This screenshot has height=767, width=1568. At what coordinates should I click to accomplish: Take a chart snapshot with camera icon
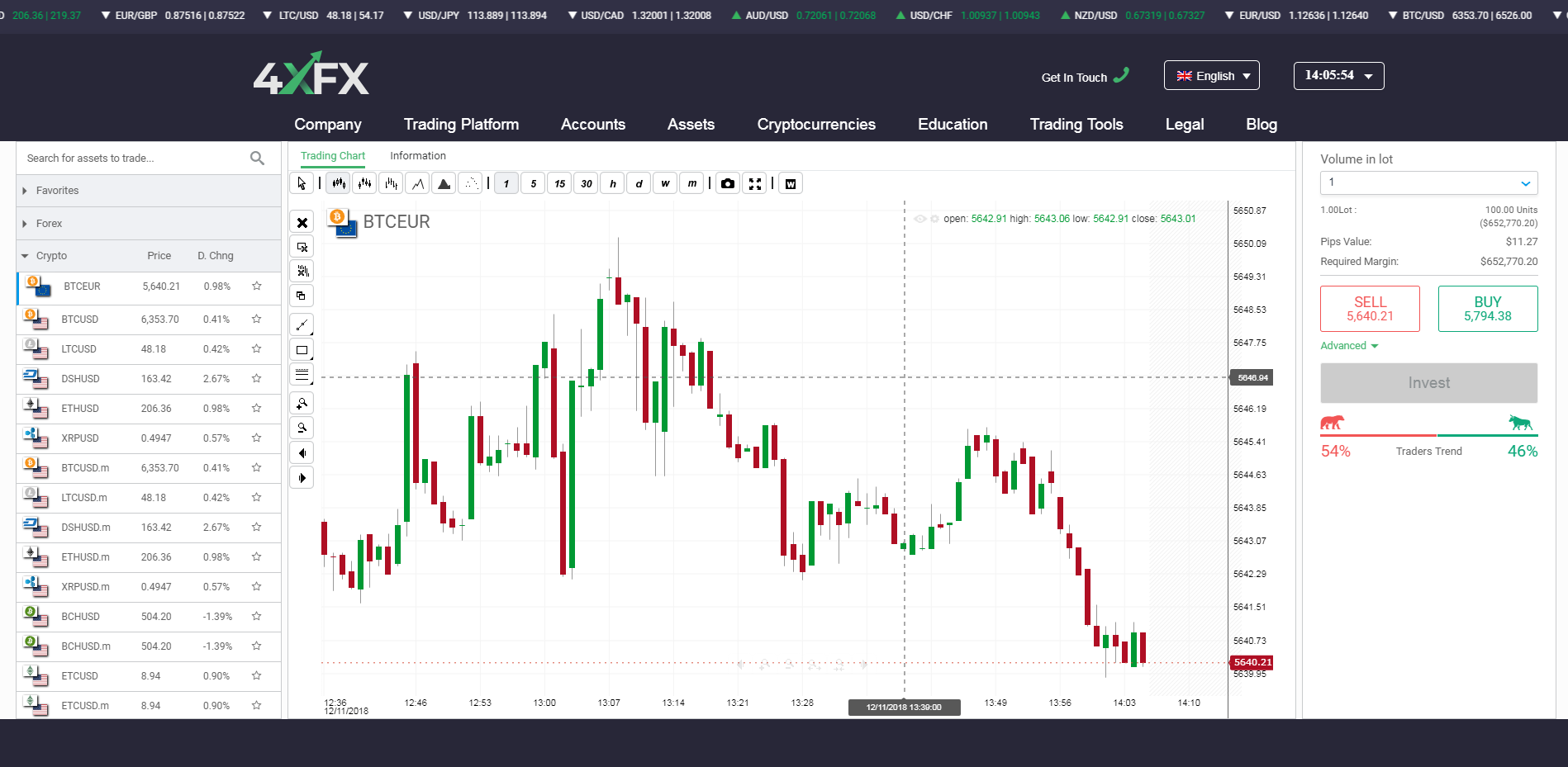coord(727,183)
